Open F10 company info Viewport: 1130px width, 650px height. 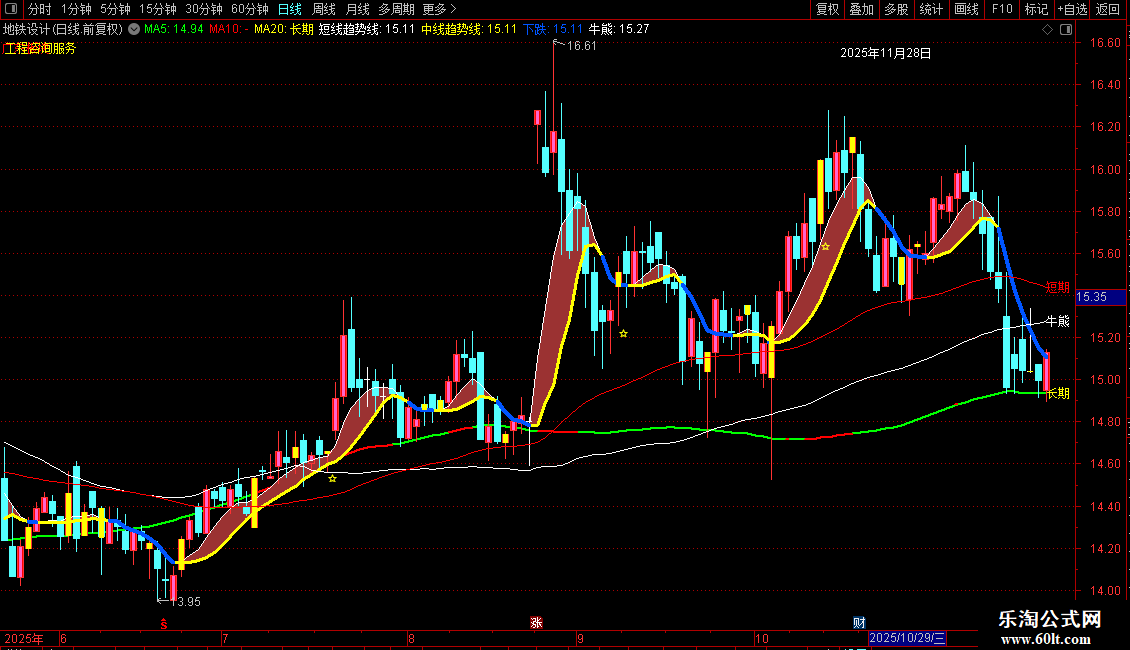coord(1002,9)
